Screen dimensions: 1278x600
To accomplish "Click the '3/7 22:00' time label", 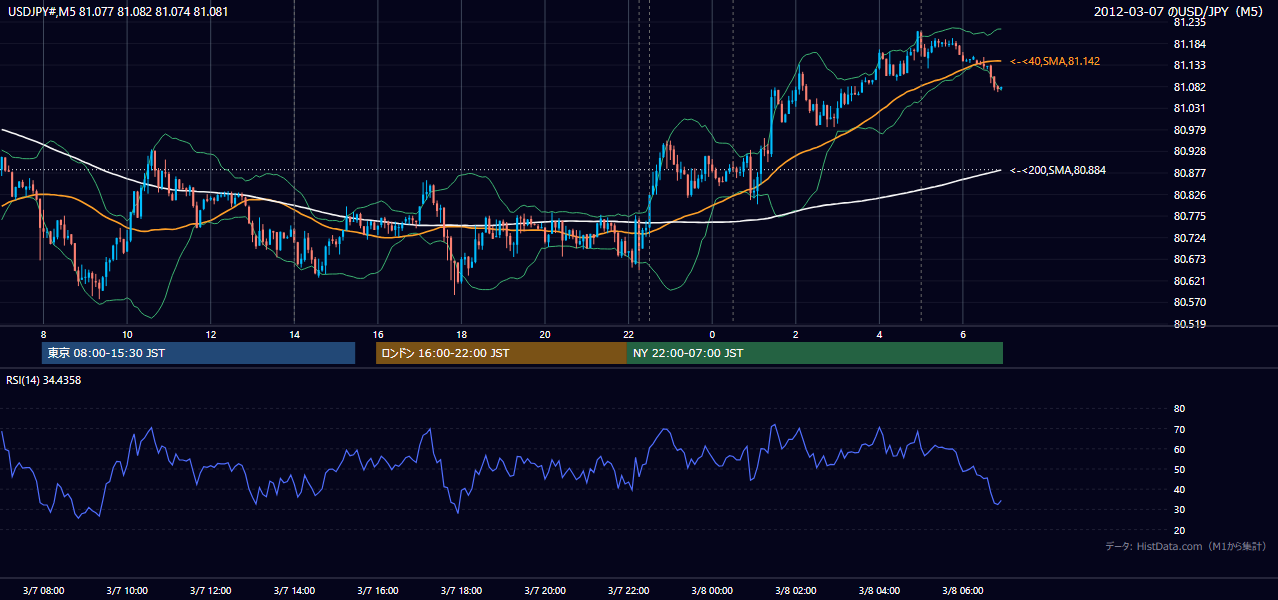I will click(x=628, y=590).
